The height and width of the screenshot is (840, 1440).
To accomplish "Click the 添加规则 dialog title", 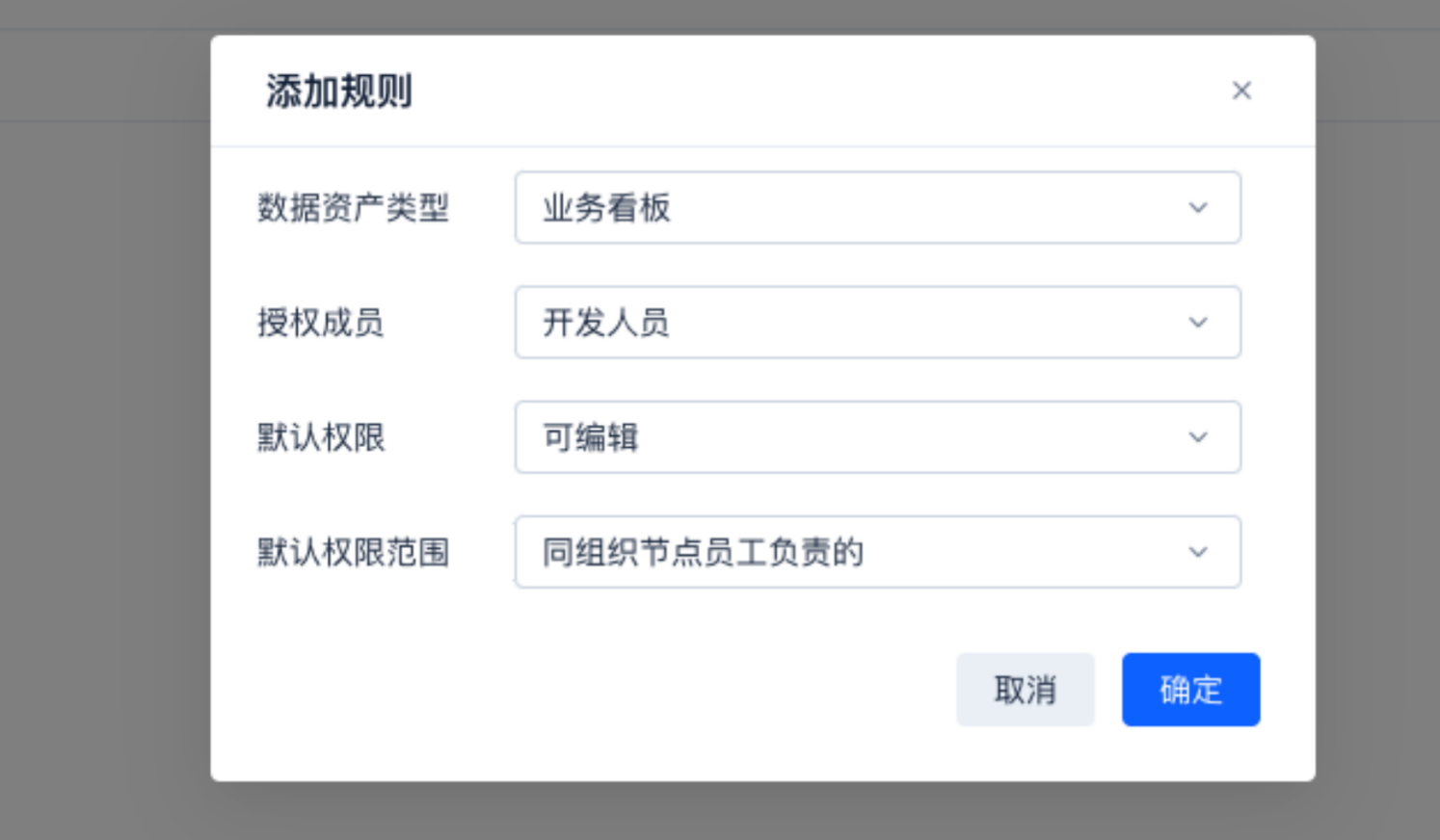I will [338, 91].
